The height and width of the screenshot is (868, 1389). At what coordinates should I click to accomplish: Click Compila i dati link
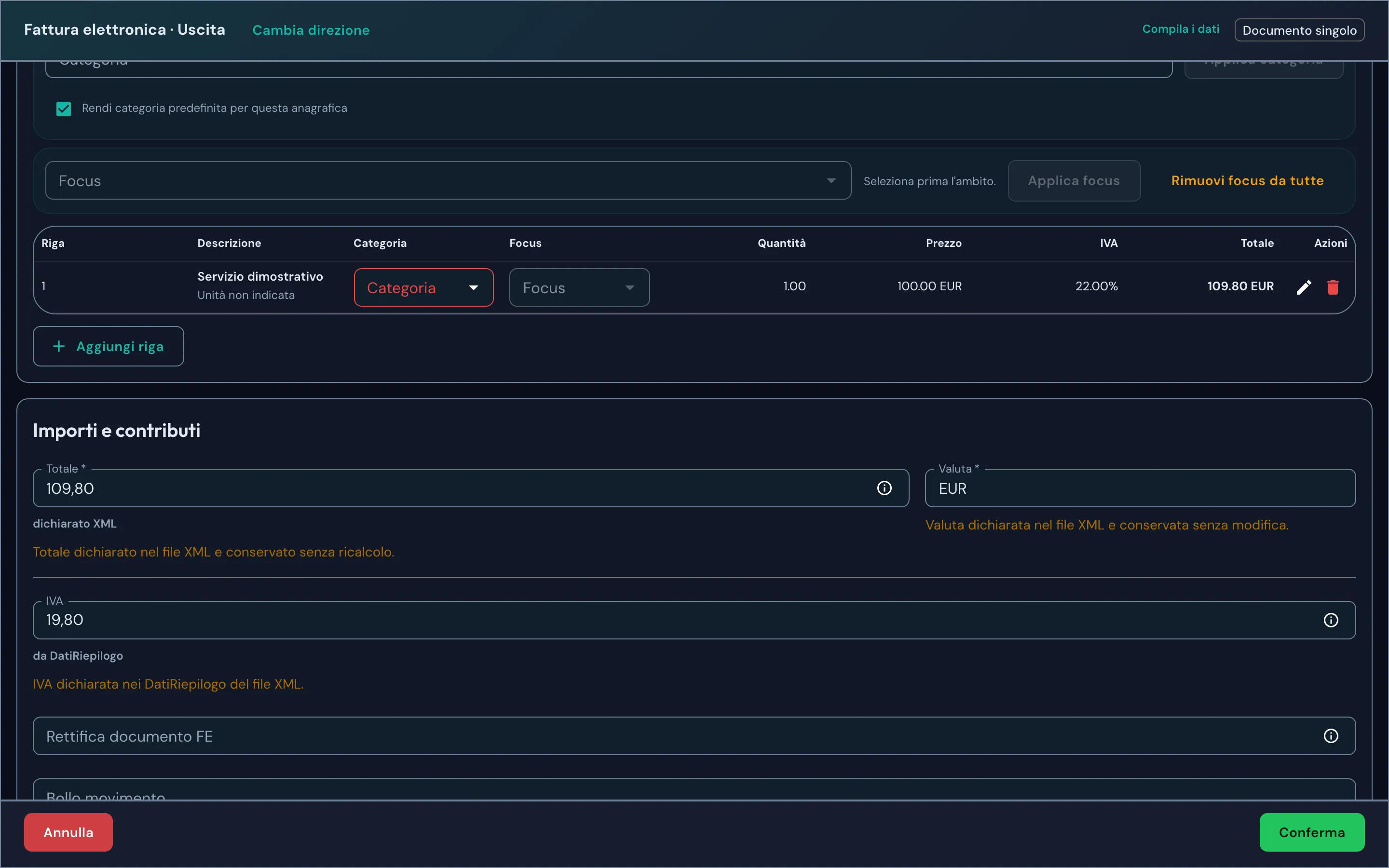point(1180,29)
